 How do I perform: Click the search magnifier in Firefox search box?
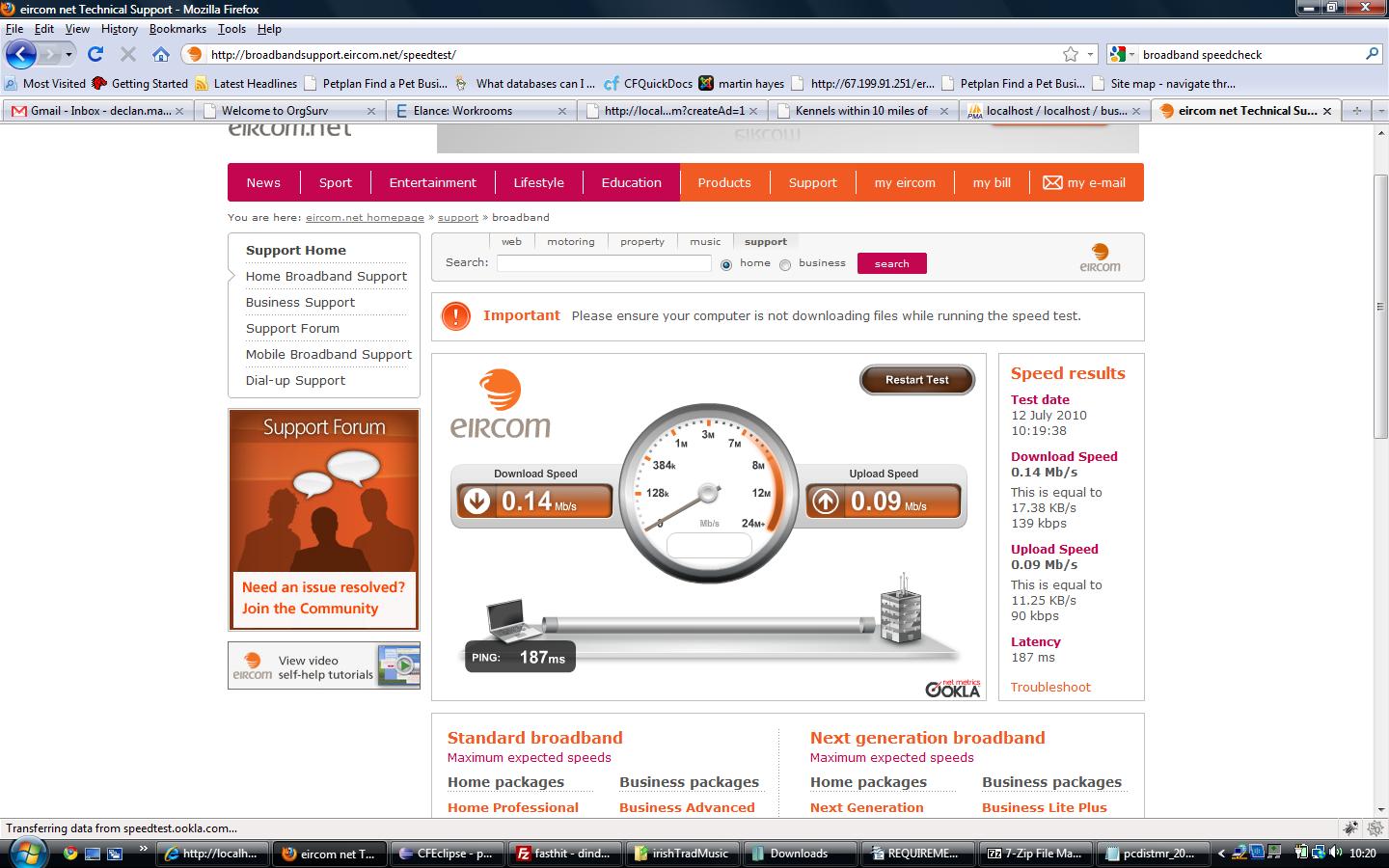pyautogui.click(x=1372, y=54)
